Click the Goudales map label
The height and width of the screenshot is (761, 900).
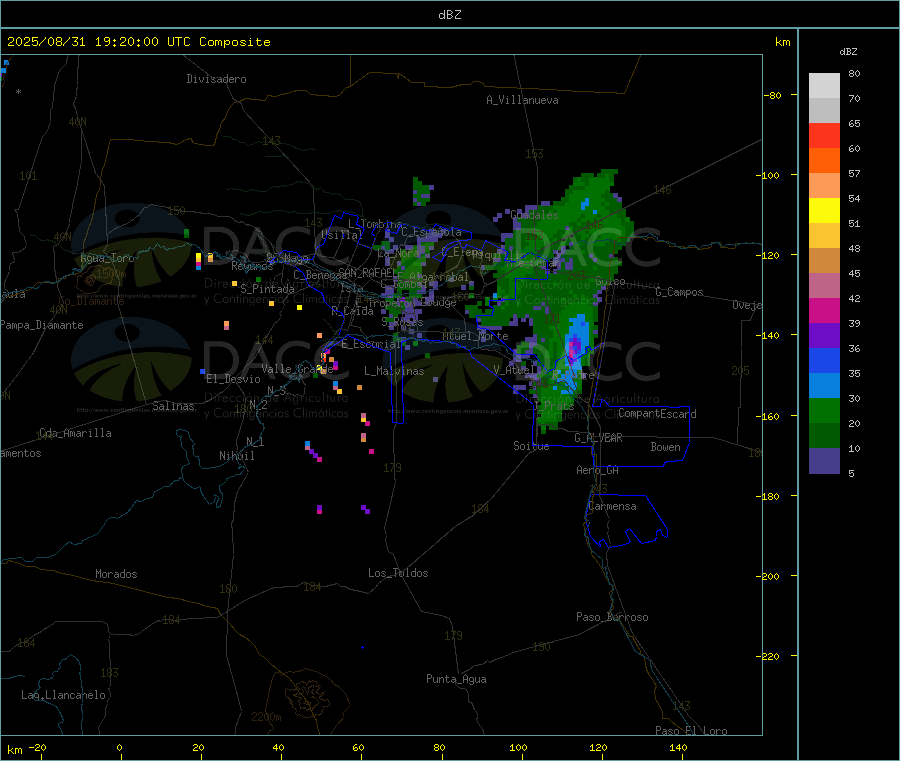(x=534, y=215)
